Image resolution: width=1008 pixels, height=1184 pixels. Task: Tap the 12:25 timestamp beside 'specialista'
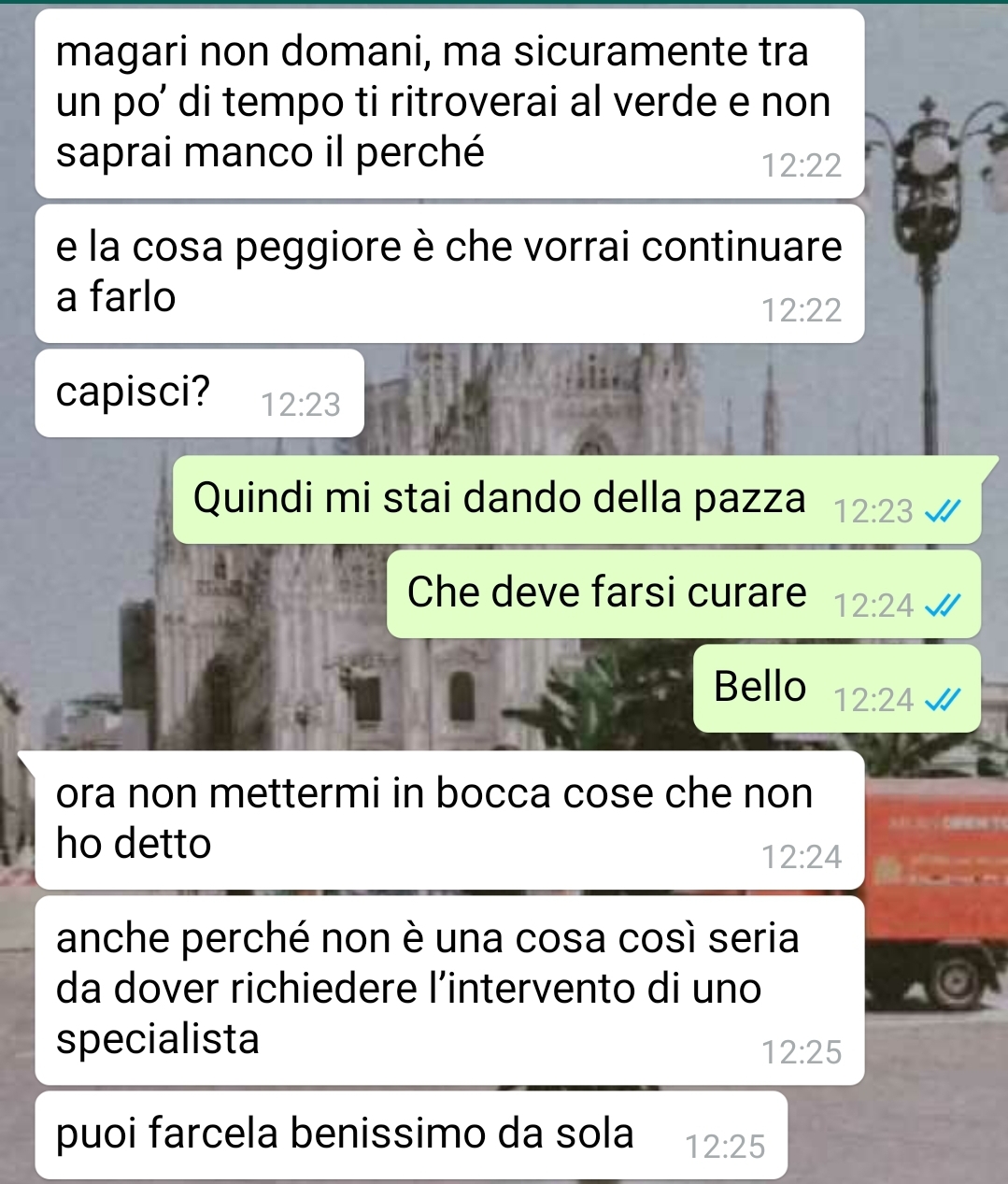coord(802,1052)
